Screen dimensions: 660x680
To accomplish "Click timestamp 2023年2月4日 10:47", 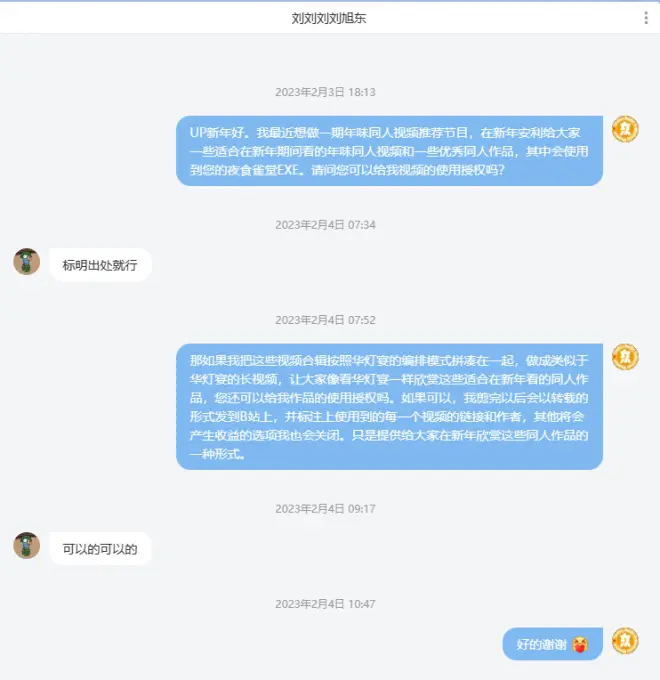I will click(x=325, y=604).
